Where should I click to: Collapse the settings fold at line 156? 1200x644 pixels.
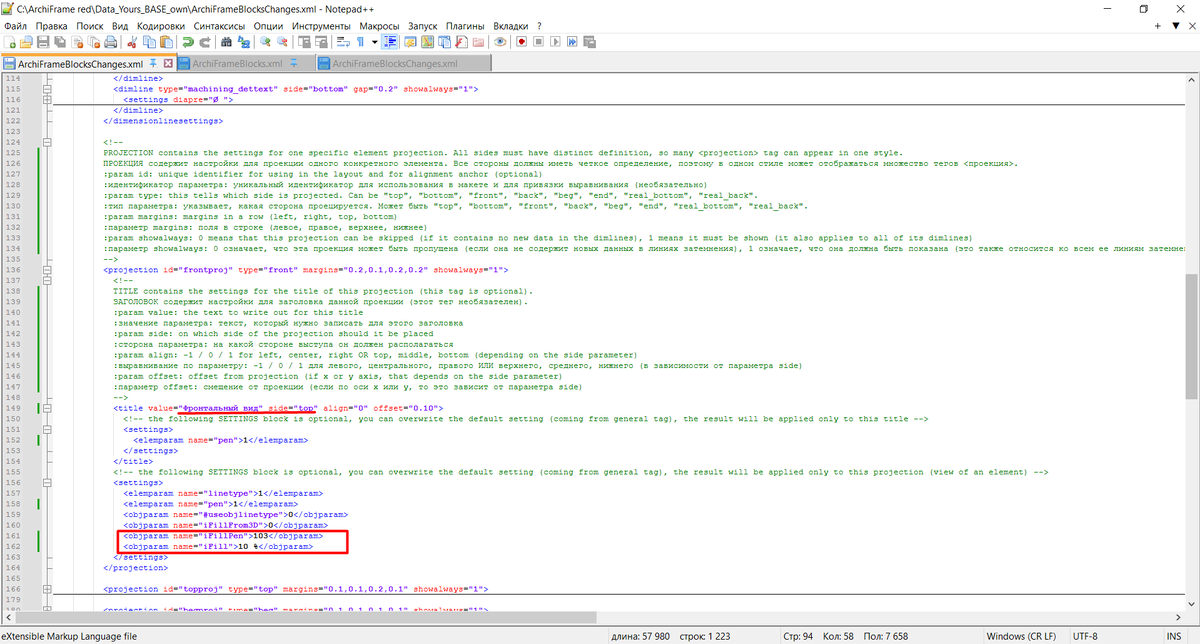tap(47, 482)
